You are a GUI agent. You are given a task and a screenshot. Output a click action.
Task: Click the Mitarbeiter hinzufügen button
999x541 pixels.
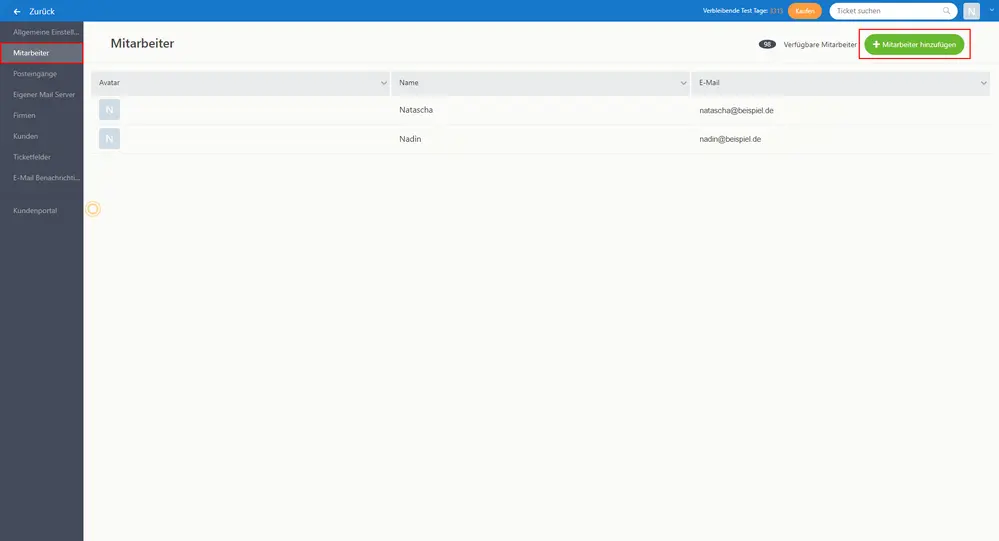coord(914,45)
